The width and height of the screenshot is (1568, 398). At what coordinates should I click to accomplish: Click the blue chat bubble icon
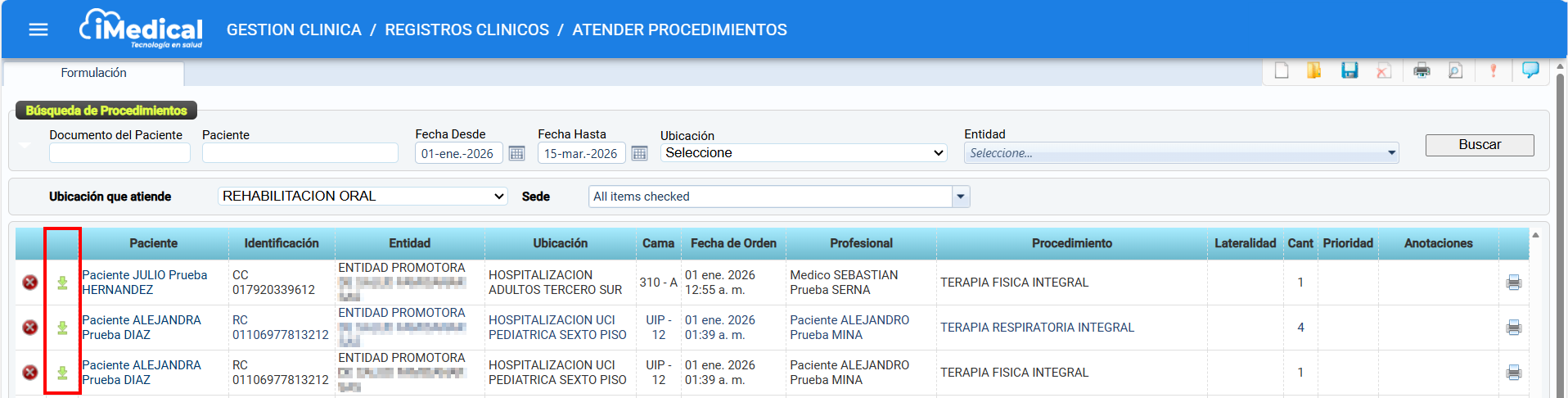1530,70
